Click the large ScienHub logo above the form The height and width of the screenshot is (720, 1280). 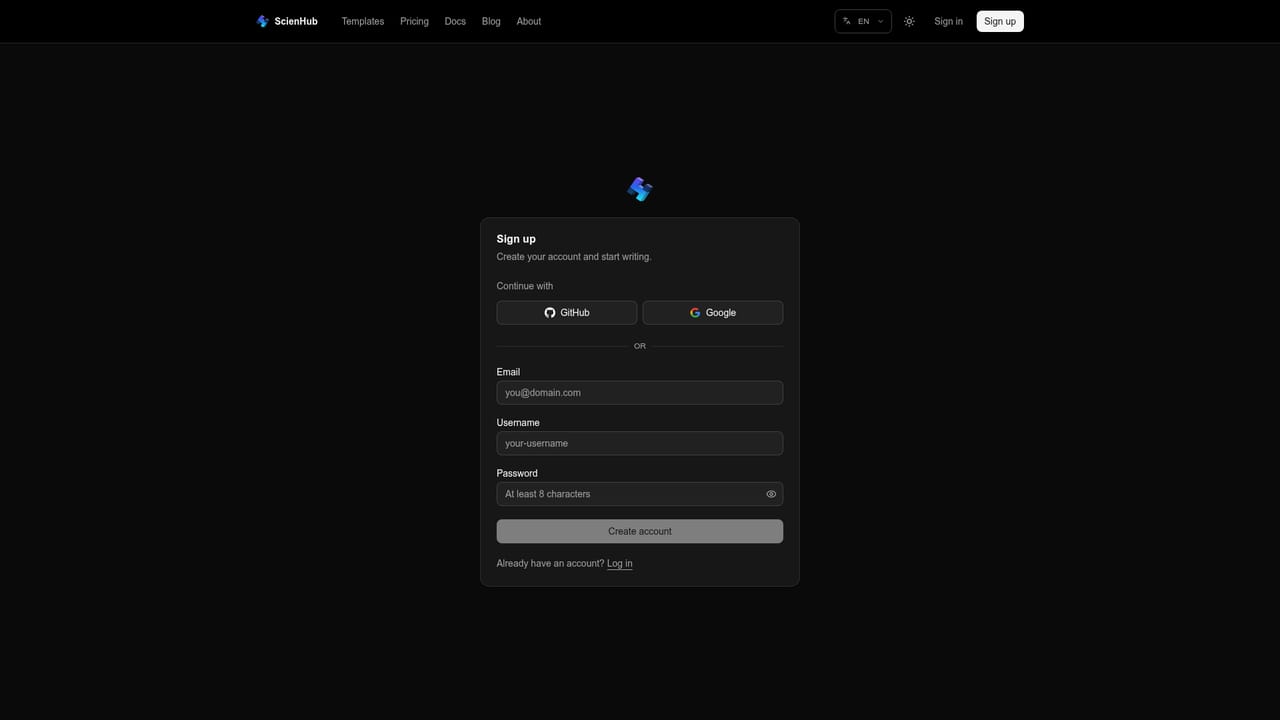[640, 189]
